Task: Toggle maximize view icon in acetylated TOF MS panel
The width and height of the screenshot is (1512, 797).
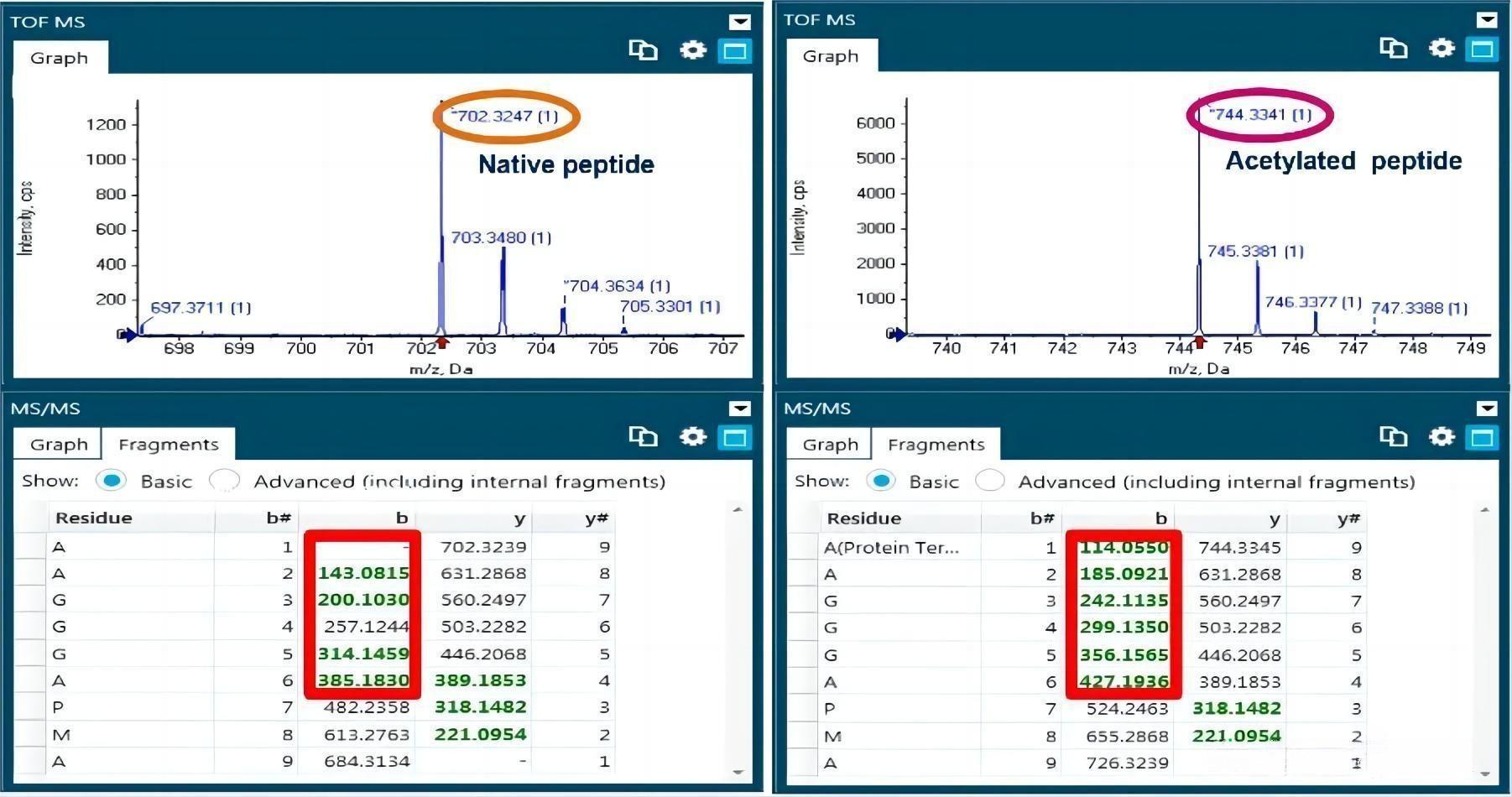Action: [1482, 49]
